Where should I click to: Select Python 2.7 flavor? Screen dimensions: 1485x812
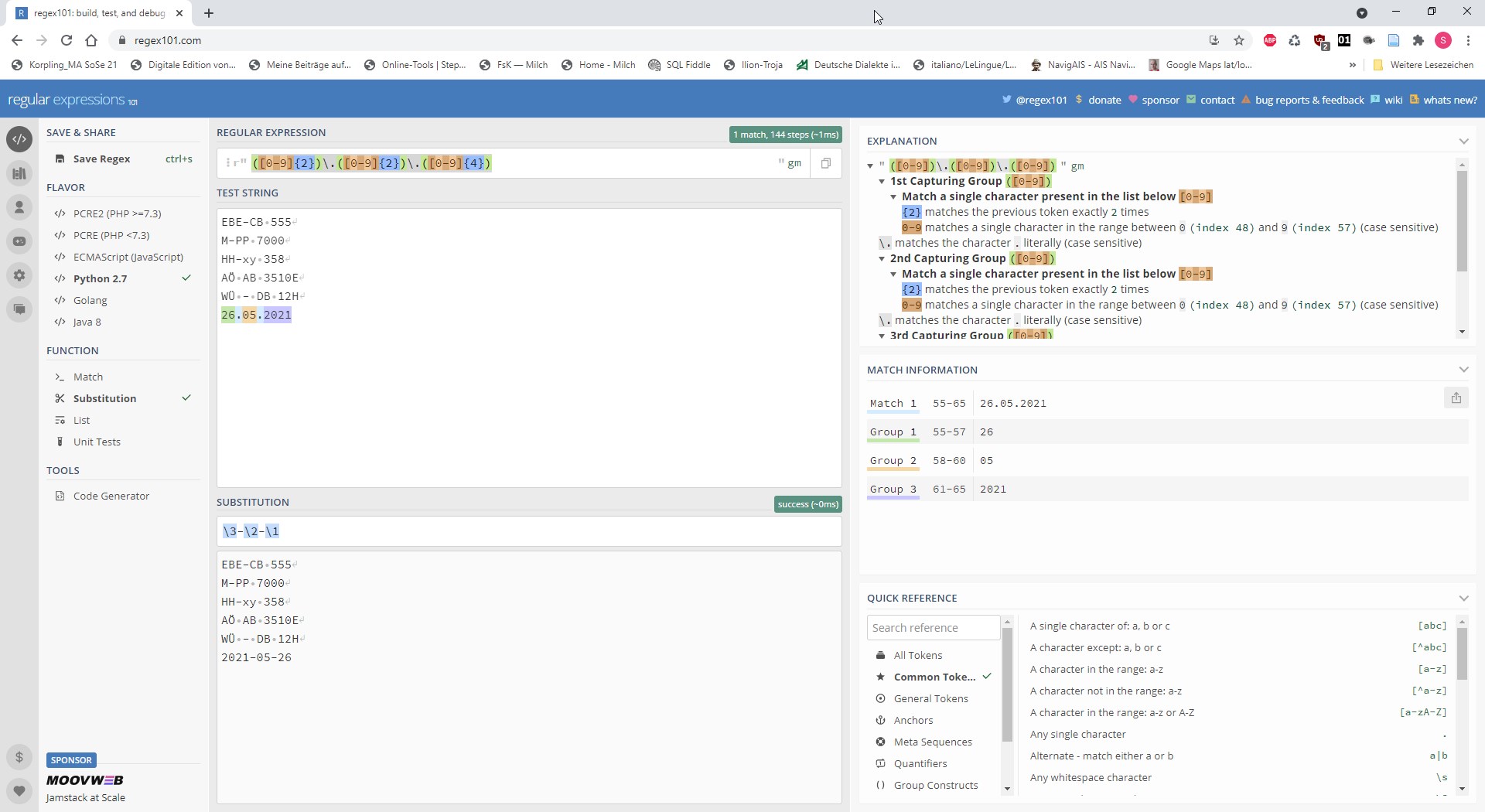click(100, 278)
